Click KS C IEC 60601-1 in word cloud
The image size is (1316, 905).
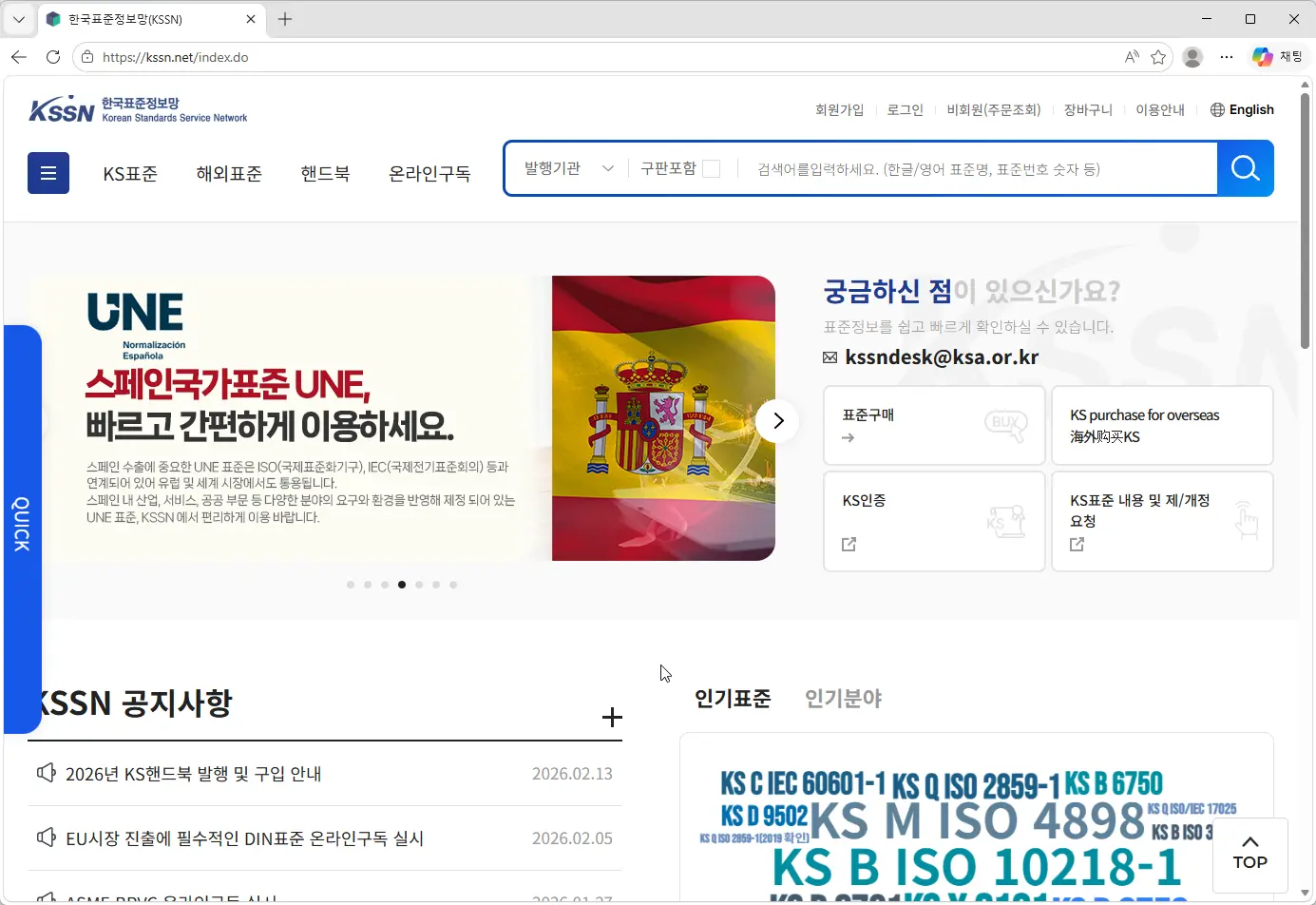point(803,784)
